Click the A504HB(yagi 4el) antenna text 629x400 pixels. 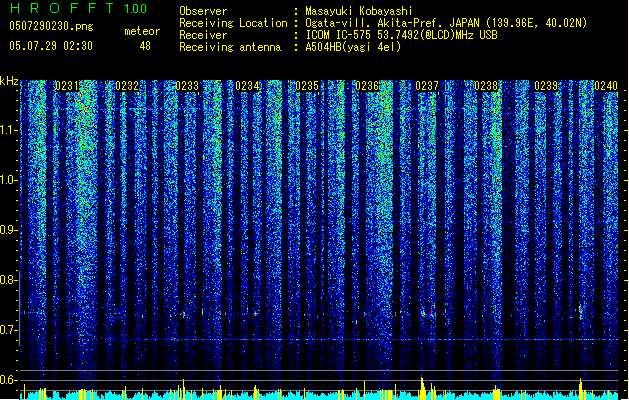pyautogui.click(x=353, y=47)
